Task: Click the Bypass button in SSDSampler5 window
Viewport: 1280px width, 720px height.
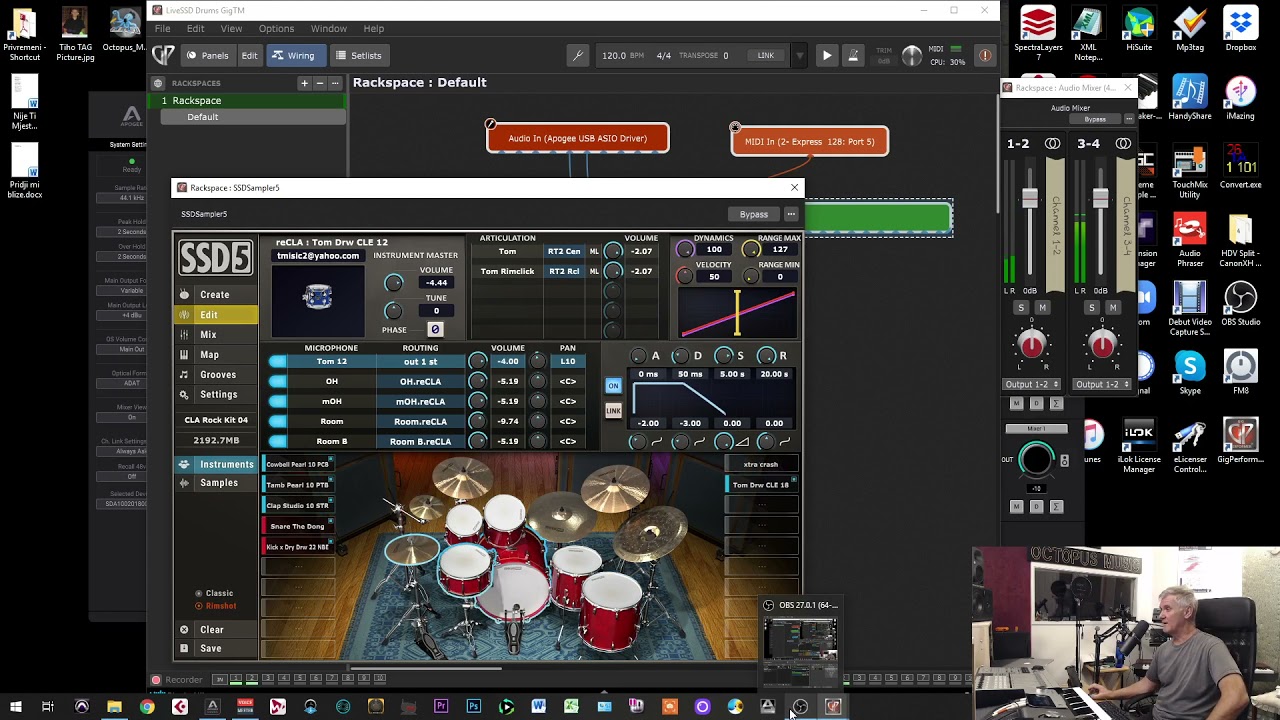Action: (x=754, y=214)
